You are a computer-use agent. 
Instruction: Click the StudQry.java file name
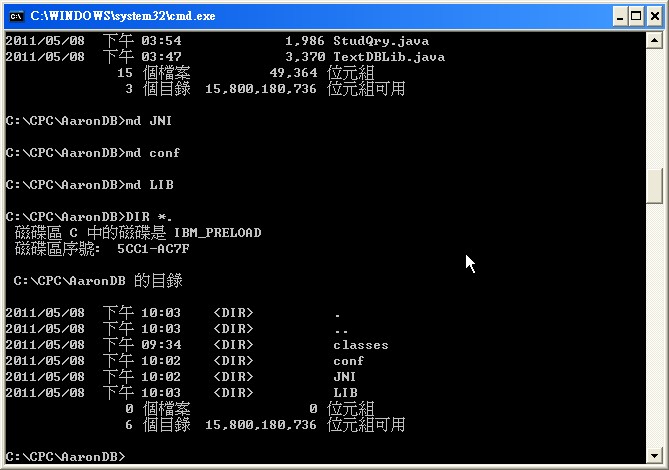[x=381, y=41]
